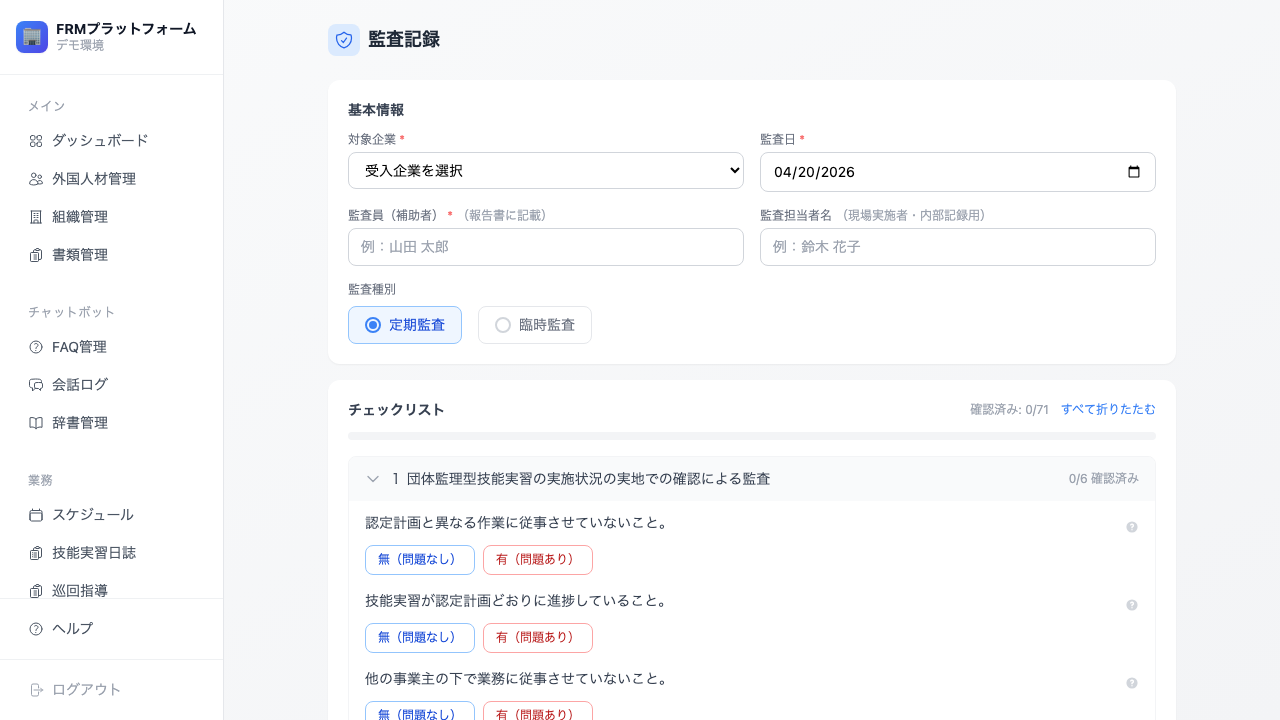Click the すべて折りたたむ link
The height and width of the screenshot is (720, 1280).
coord(1108,409)
